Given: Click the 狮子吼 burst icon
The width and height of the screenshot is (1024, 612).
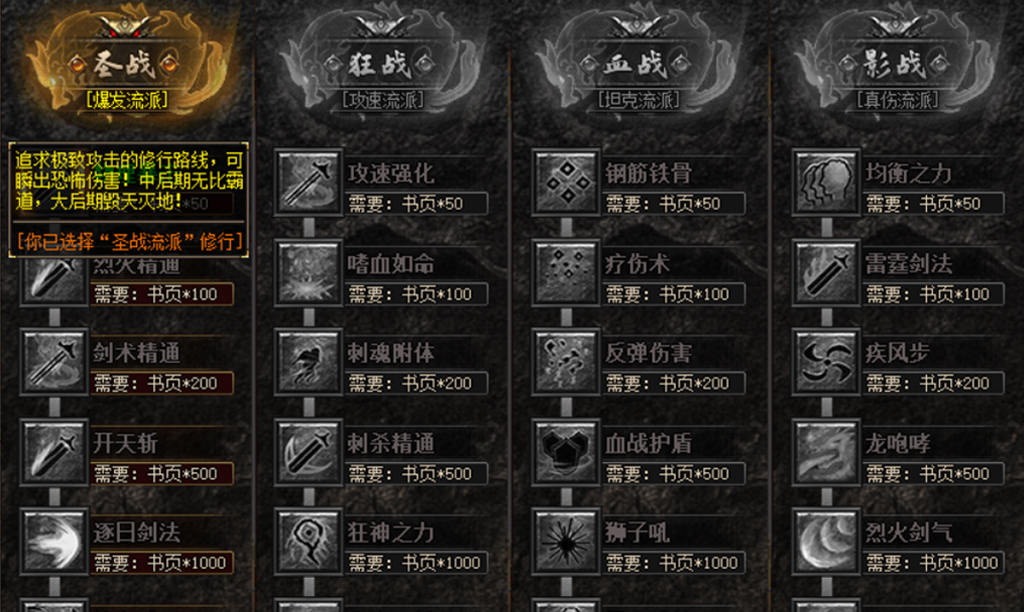Looking at the screenshot, I should [566, 541].
